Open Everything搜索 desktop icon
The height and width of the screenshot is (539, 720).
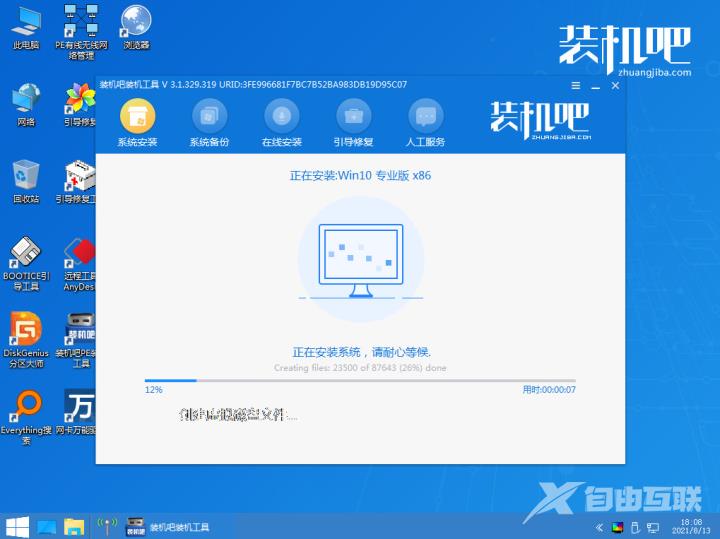[26, 417]
